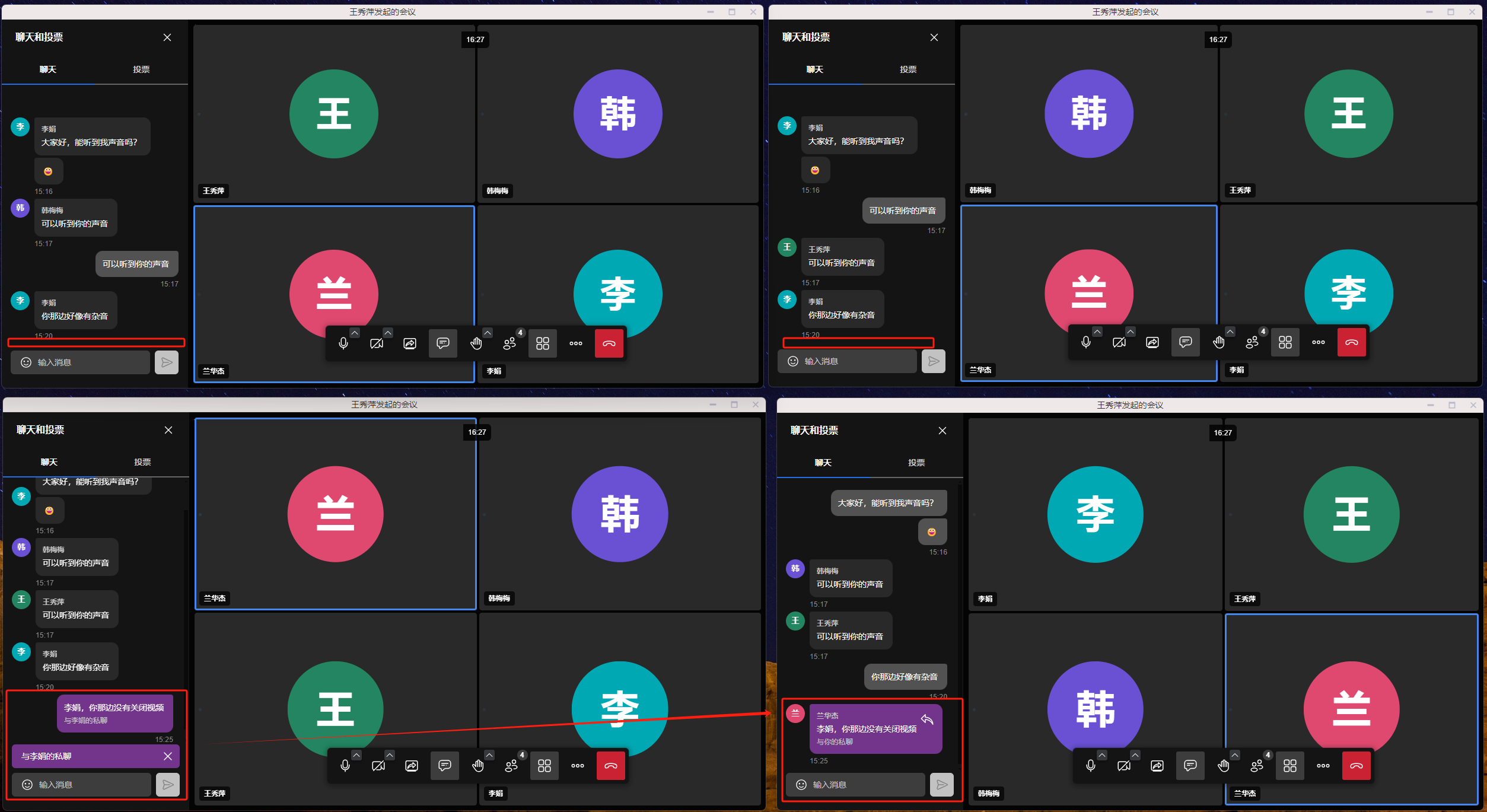Open participants list in the top-right meeting window
This screenshot has height=812, width=1487.
1252,342
